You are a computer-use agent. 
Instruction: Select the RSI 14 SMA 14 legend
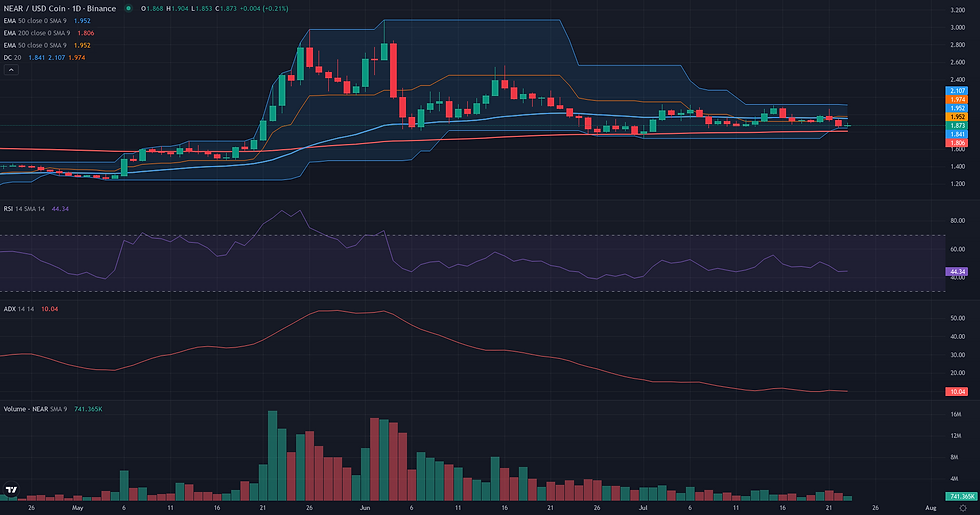click(x=36, y=209)
